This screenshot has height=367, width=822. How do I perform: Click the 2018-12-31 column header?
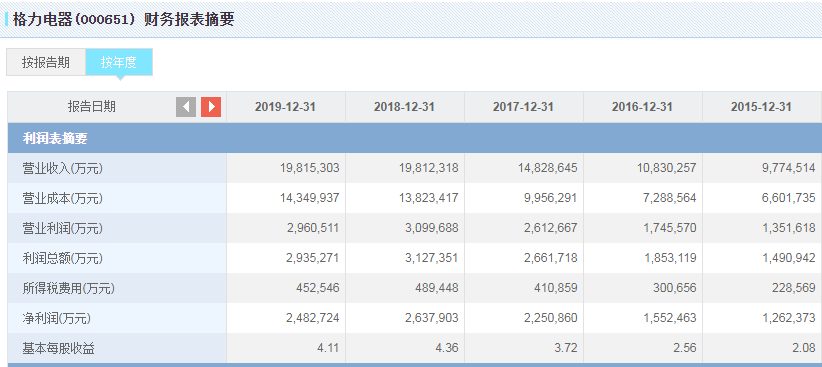click(x=404, y=107)
